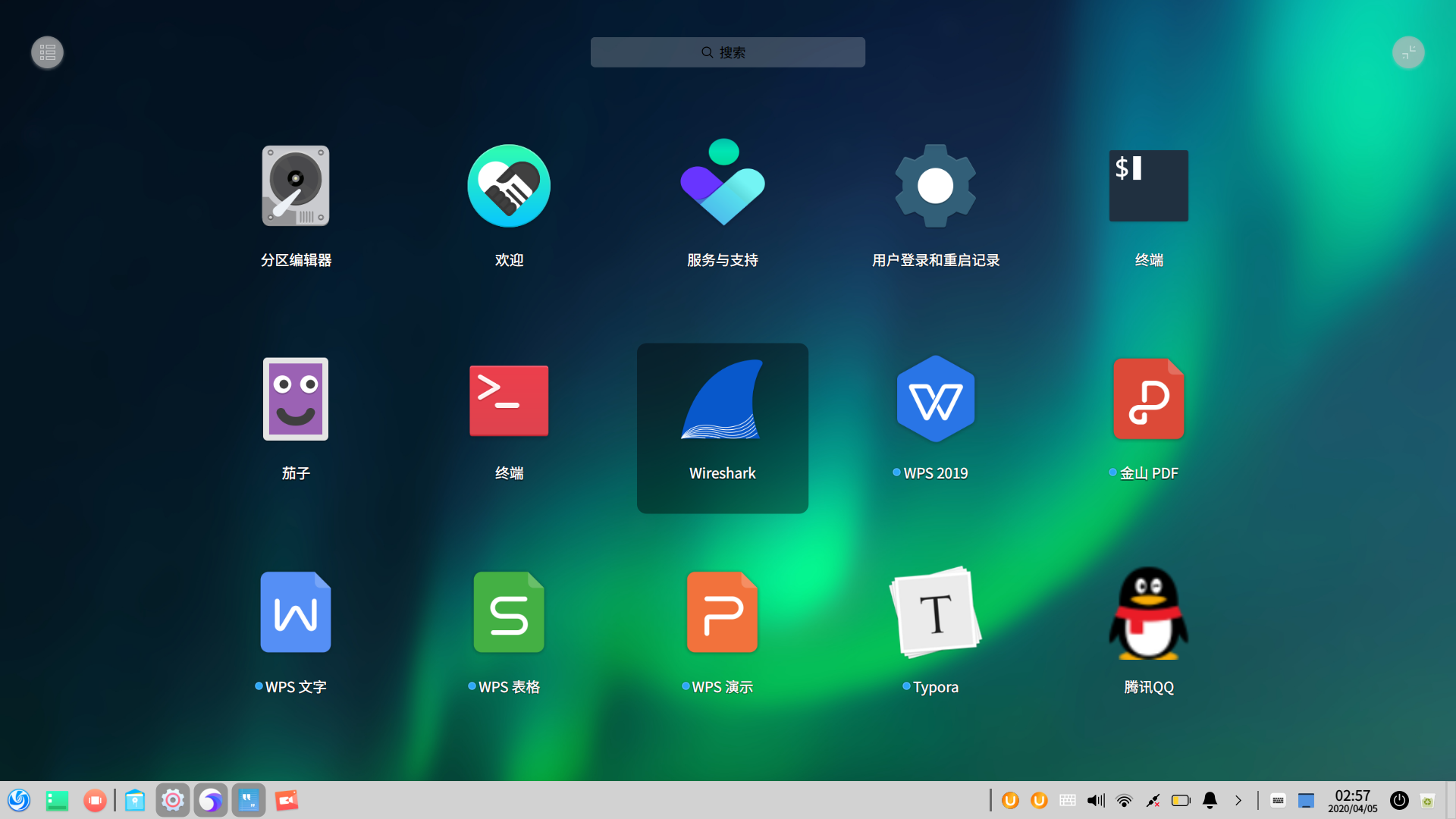This screenshot has height=819, width=1456.
Task: Open 腾讯QQ penguin icon
Action: [x=1148, y=613]
